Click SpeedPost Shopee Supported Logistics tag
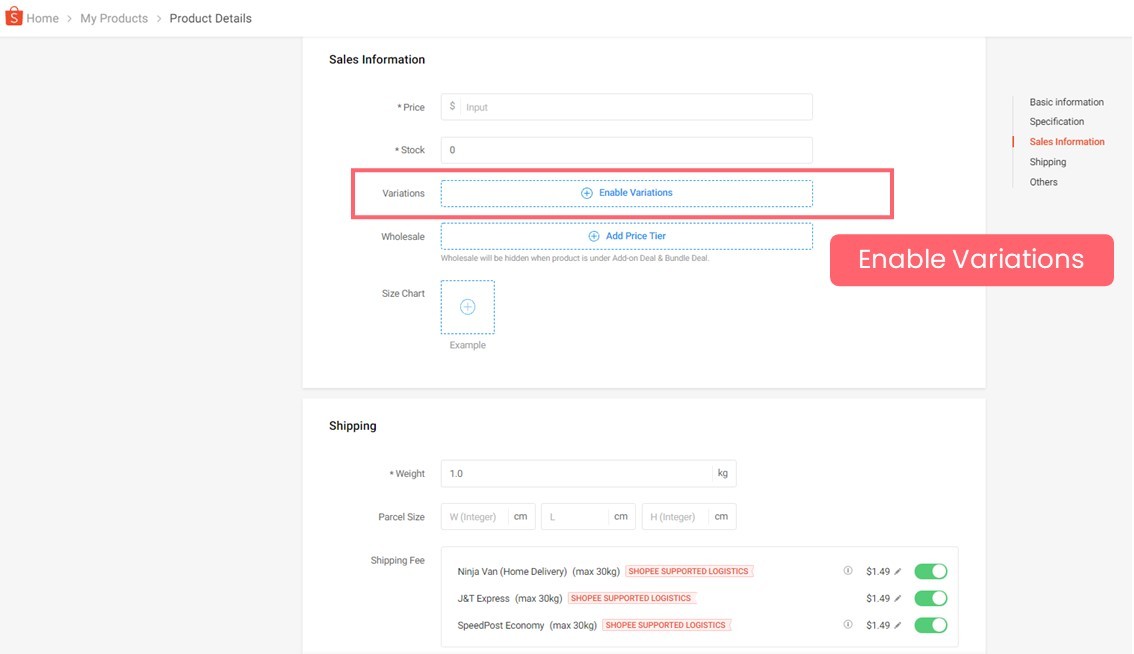Viewport: 1134px width, 654px height. pos(666,625)
